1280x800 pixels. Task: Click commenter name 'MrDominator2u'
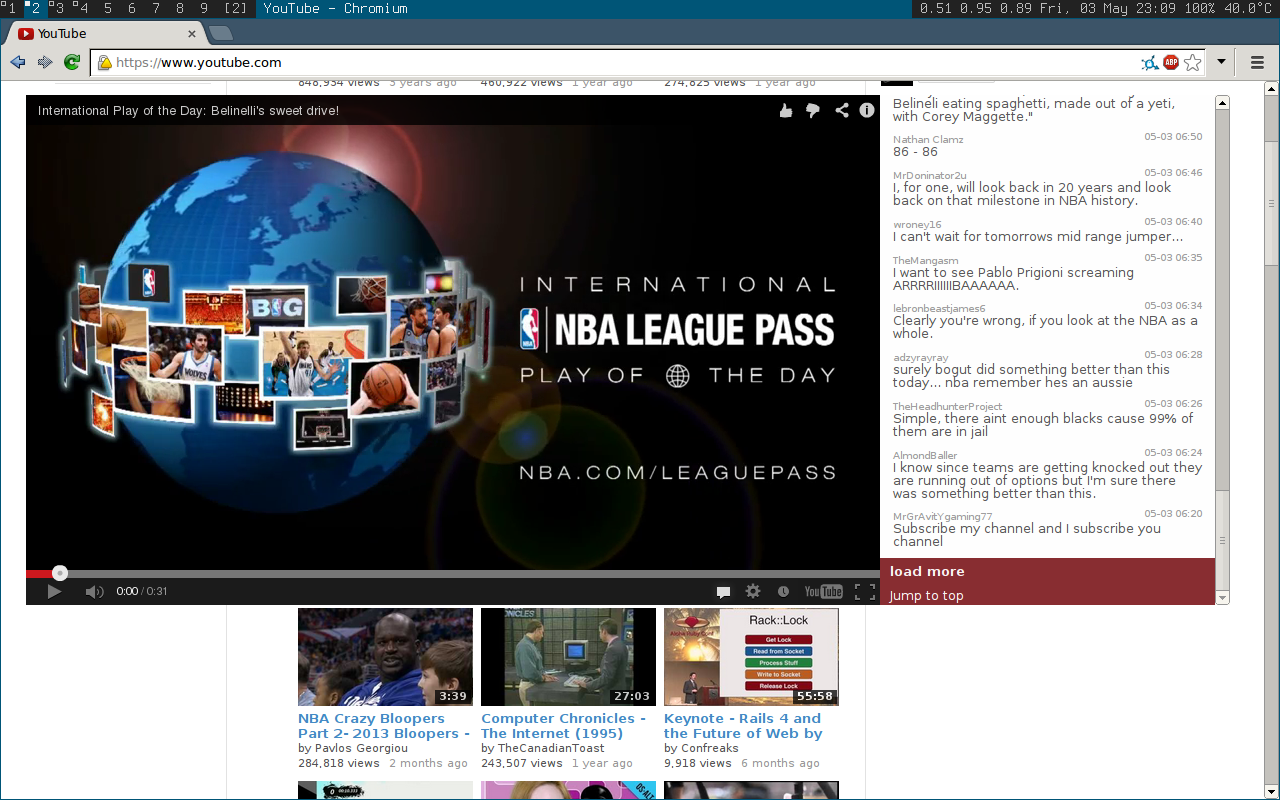point(930,176)
